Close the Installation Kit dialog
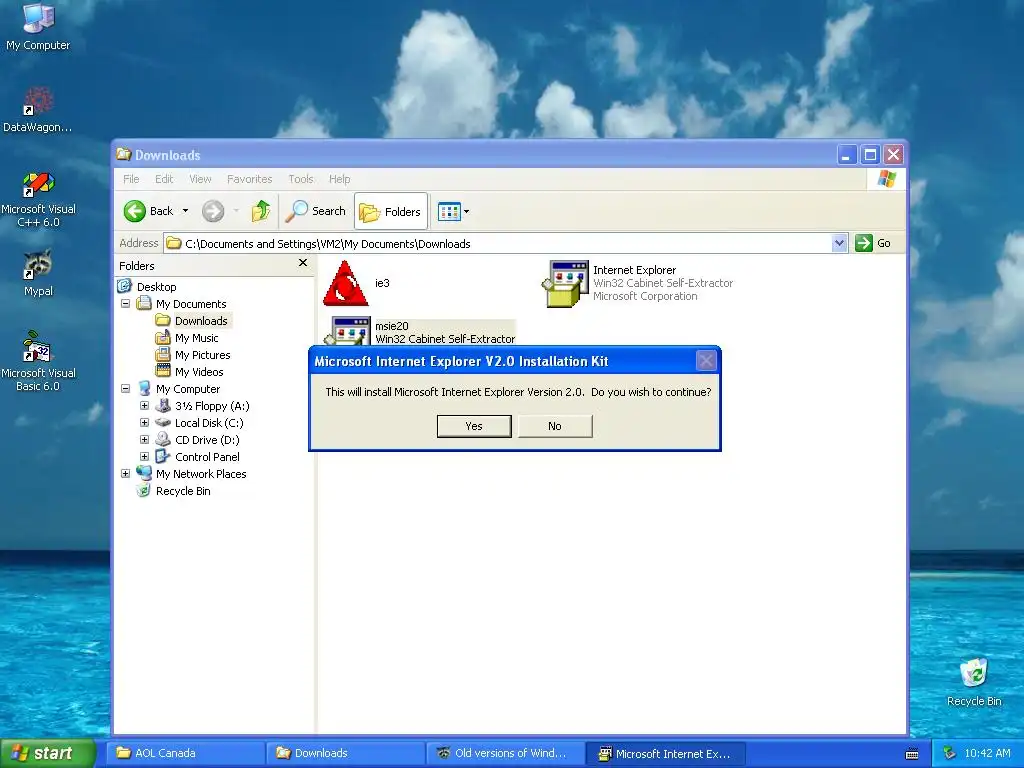Image resolution: width=1024 pixels, height=768 pixels. point(706,360)
